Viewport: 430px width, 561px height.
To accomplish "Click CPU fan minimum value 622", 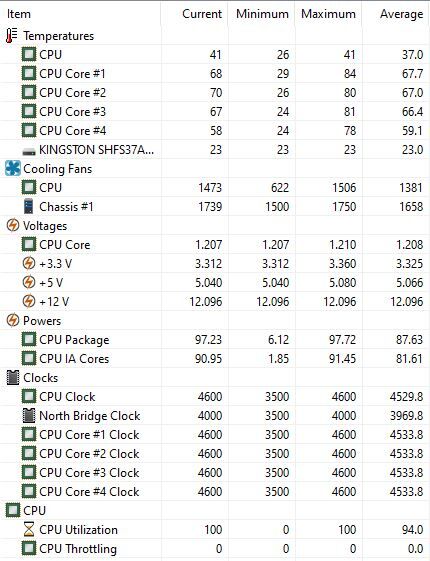I will pos(279,187).
